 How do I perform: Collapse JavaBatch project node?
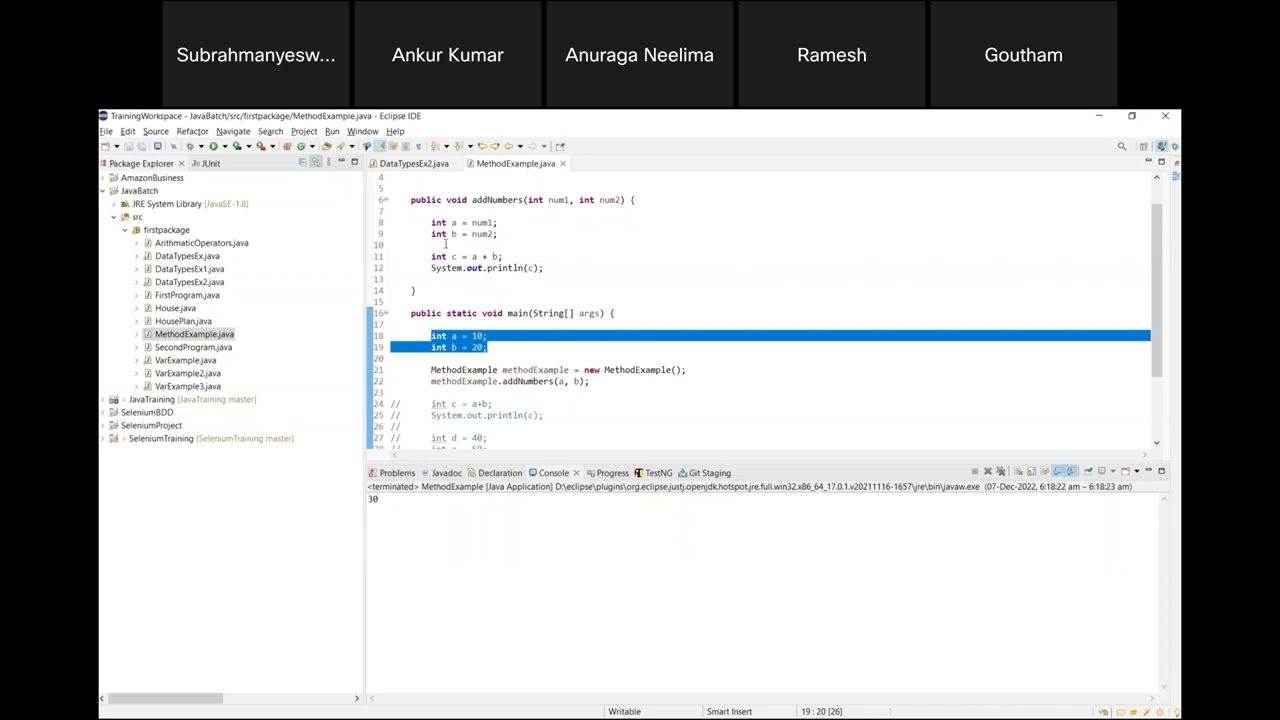pos(103,191)
